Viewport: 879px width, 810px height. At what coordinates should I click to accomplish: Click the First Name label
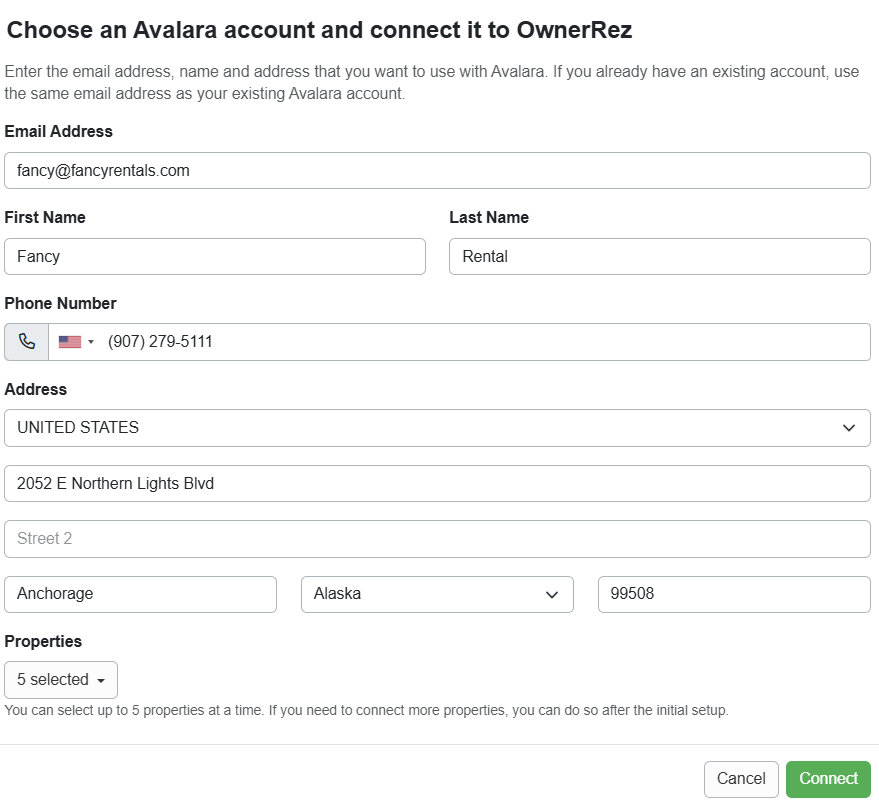click(45, 217)
